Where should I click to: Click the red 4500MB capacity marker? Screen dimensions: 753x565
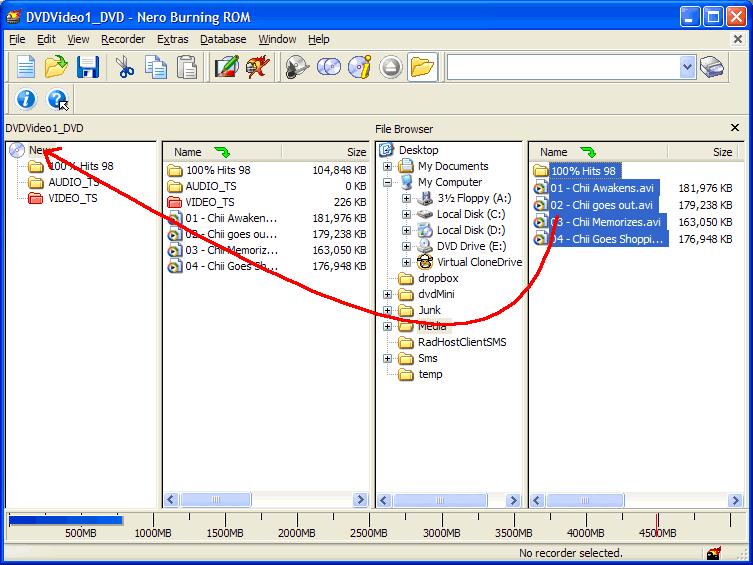click(657, 525)
